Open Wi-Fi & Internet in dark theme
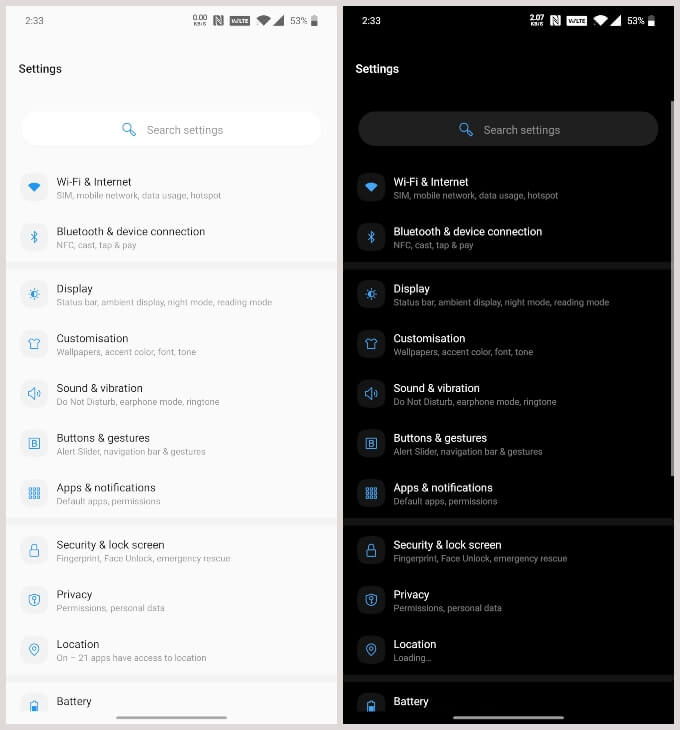The height and width of the screenshot is (730, 680). pyautogui.click(x=508, y=188)
